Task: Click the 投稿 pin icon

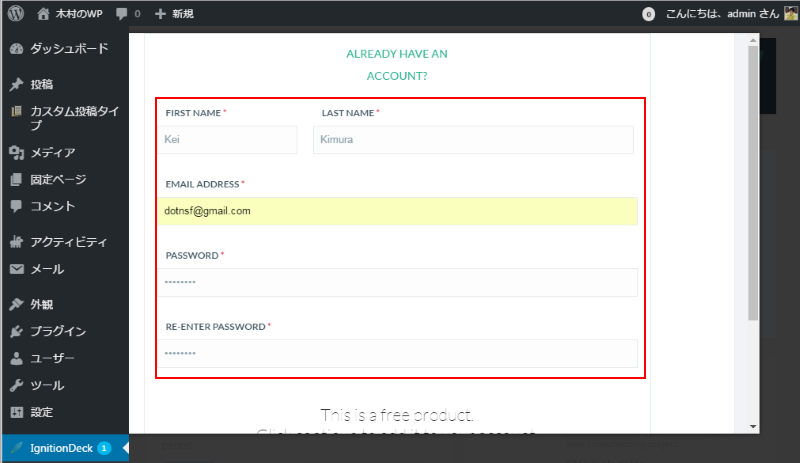Action: (x=16, y=84)
